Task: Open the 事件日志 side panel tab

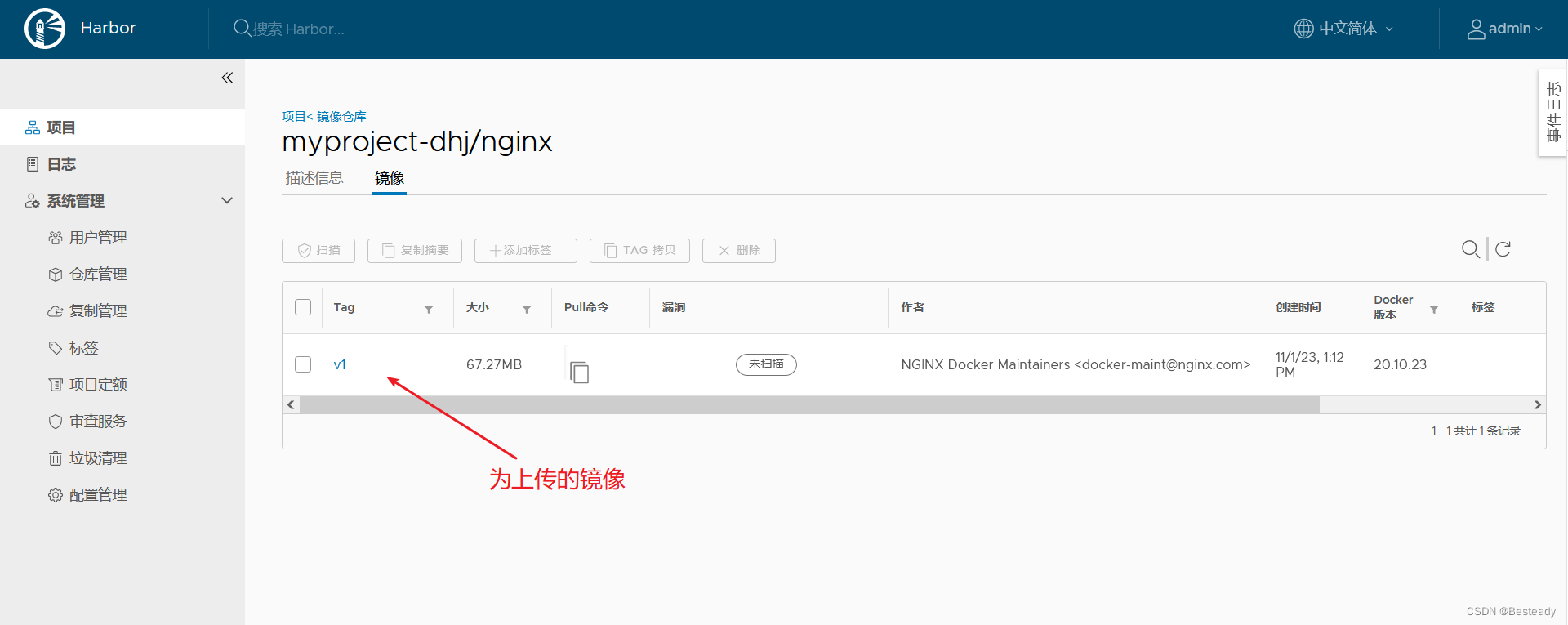Action: [x=1553, y=112]
